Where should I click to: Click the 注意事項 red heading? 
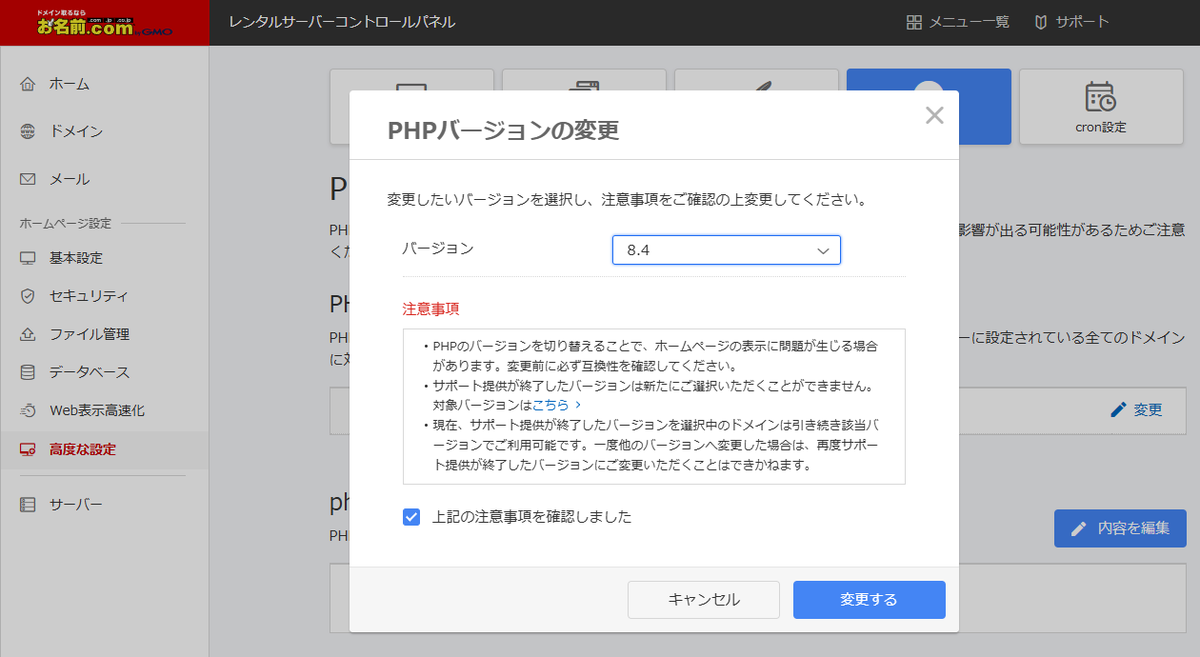coord(431,309)
